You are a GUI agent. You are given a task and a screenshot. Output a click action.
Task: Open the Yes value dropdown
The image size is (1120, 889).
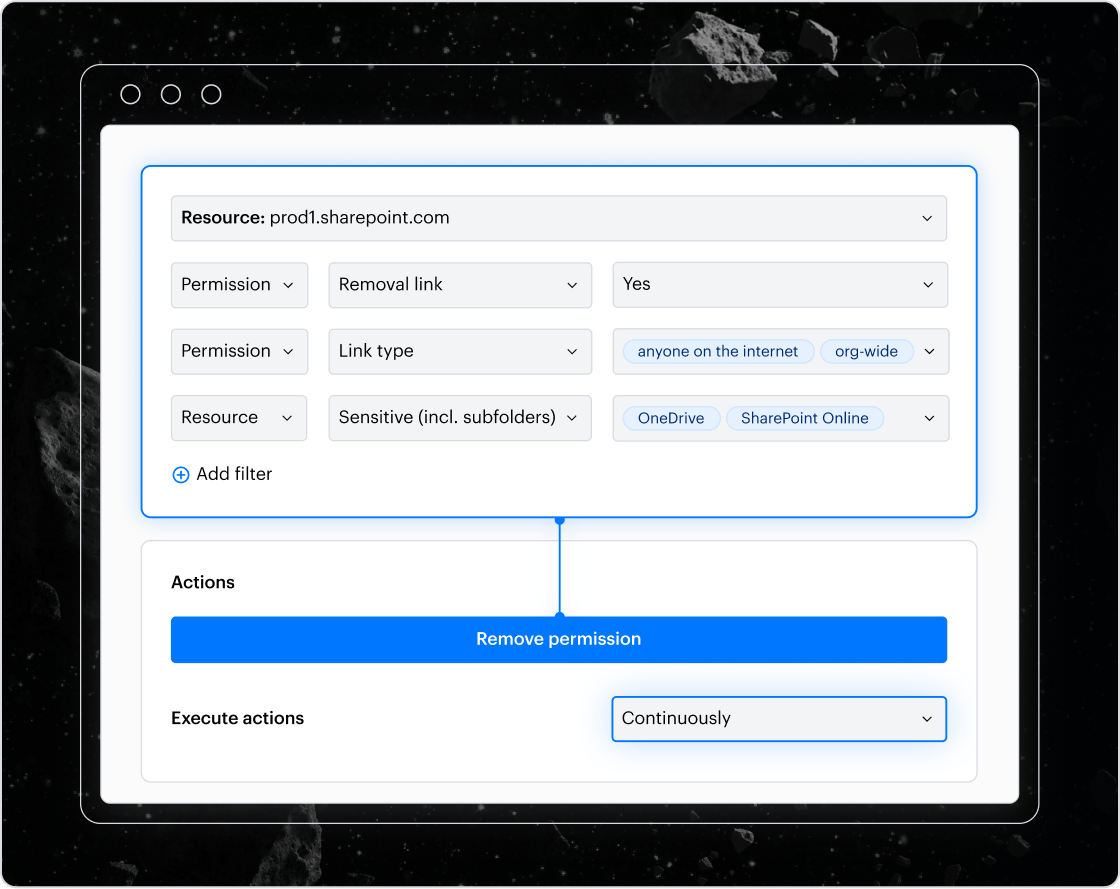pyautogui.click(x=779, y=285)
